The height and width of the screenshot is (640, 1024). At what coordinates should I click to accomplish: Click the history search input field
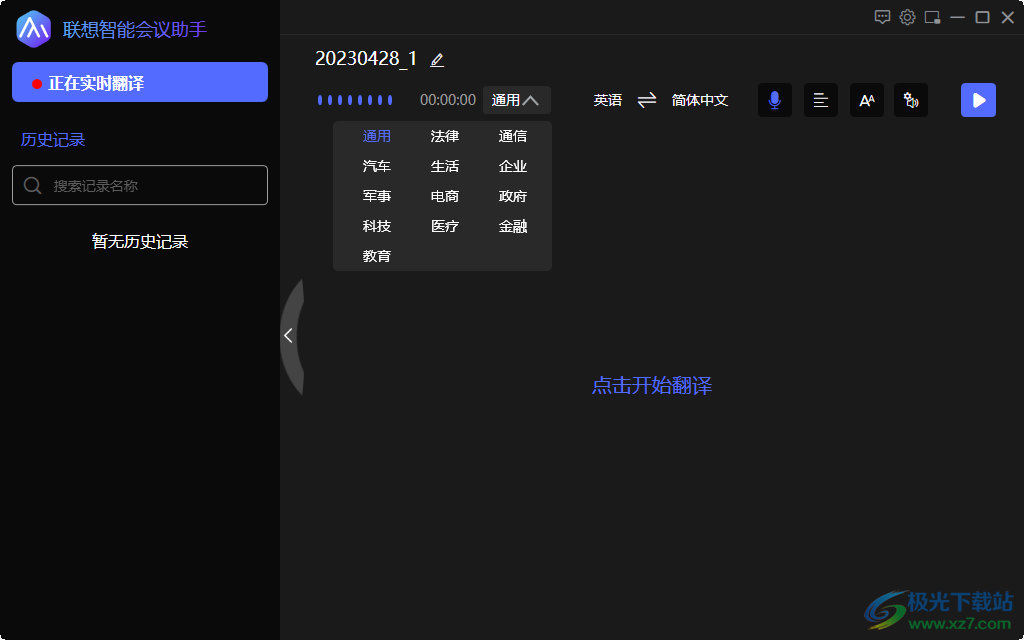click(x=139, y=185)
